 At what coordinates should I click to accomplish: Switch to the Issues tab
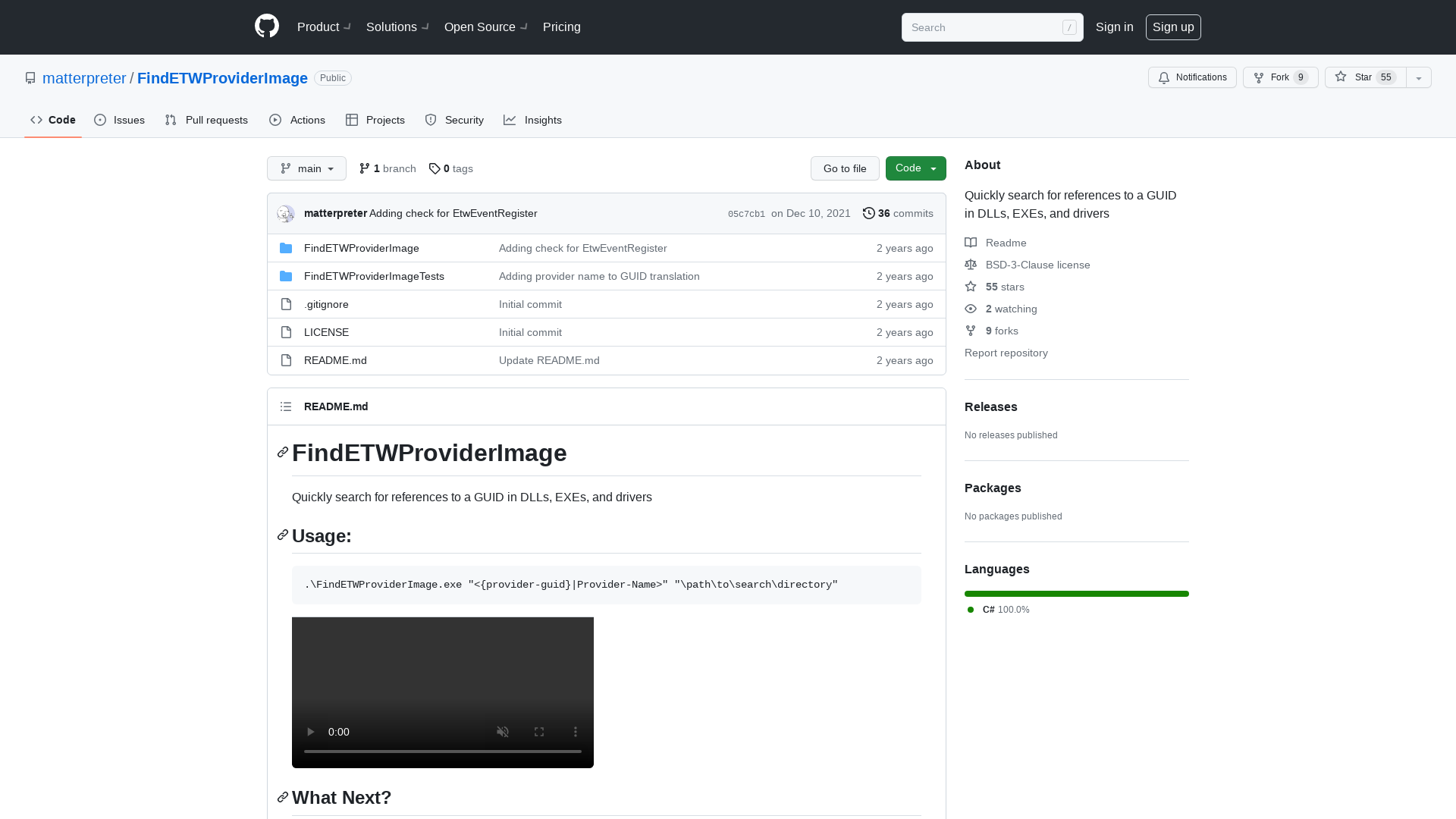(120, 120)
